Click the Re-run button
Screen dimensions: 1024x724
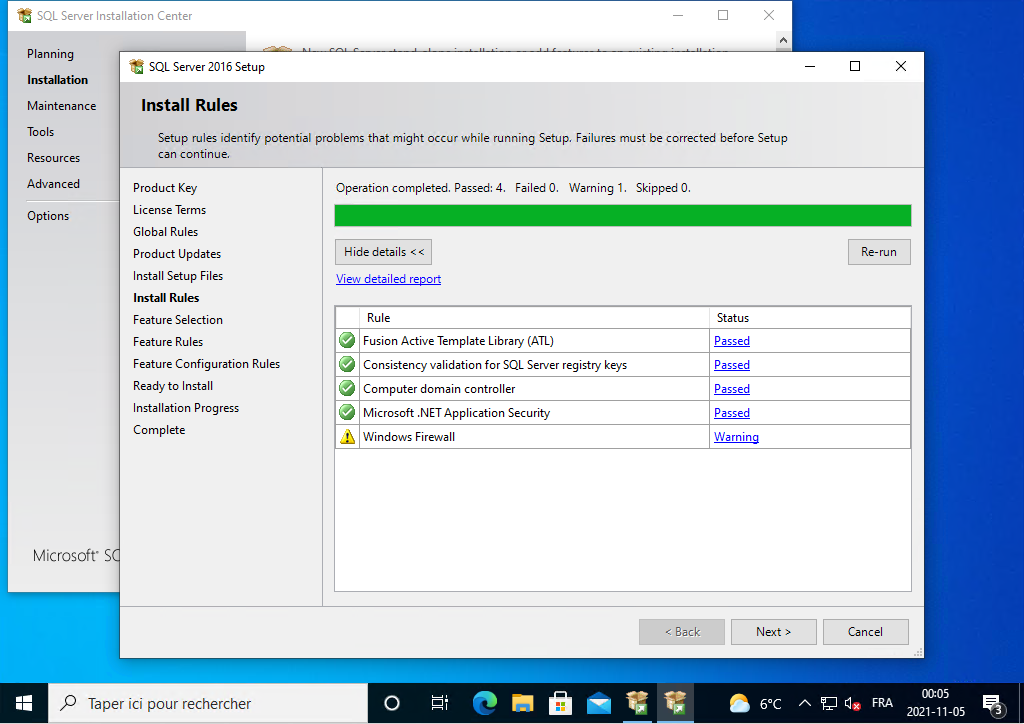[x=878, y=252]
